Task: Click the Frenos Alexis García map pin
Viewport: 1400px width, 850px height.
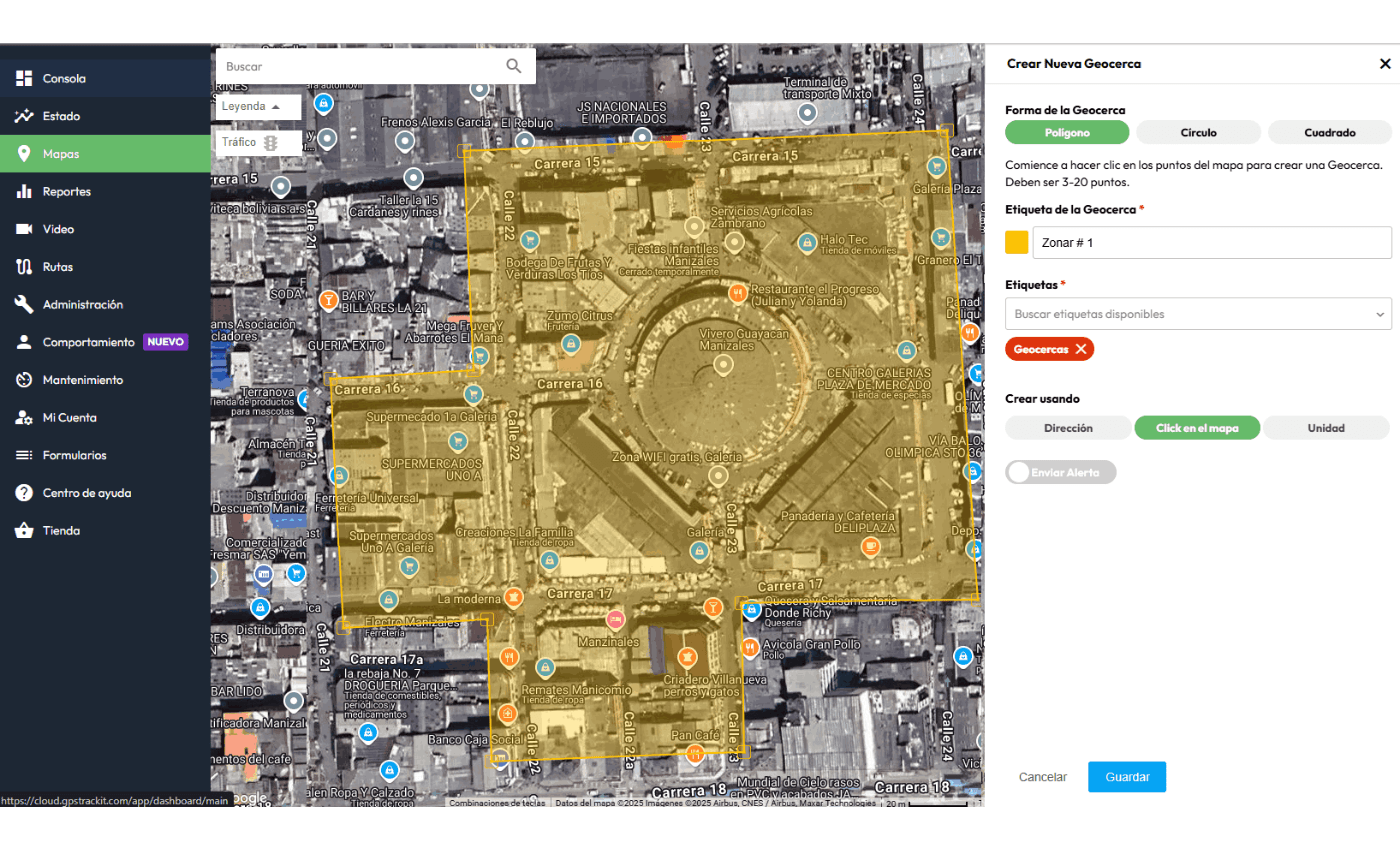Action: (x=404, y=143)
